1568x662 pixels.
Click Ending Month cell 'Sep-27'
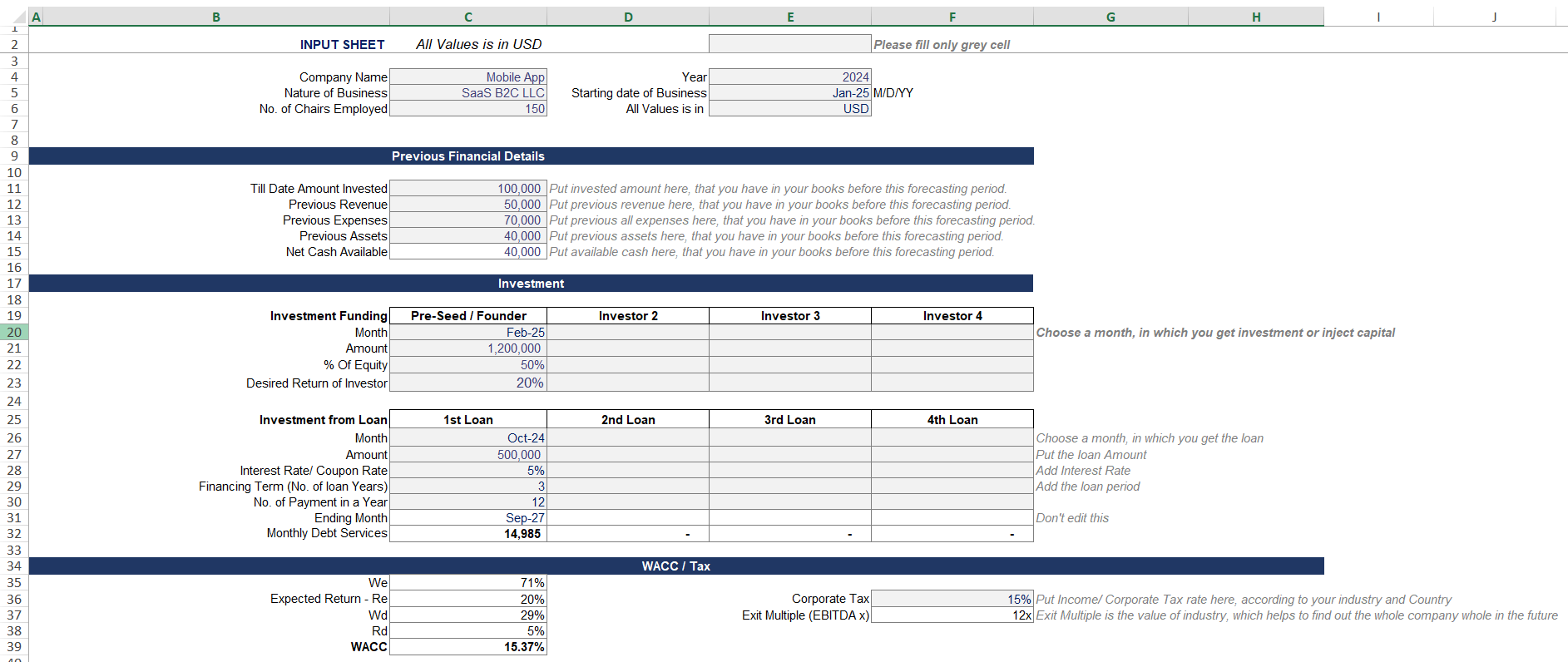[x=468, y=518]
